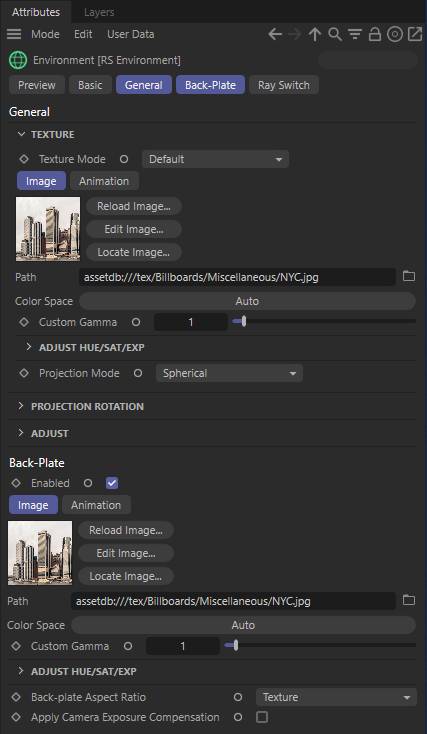Click the filter icon in the header
Viewport: 427px width, 734px height.
tap(355, 34)
